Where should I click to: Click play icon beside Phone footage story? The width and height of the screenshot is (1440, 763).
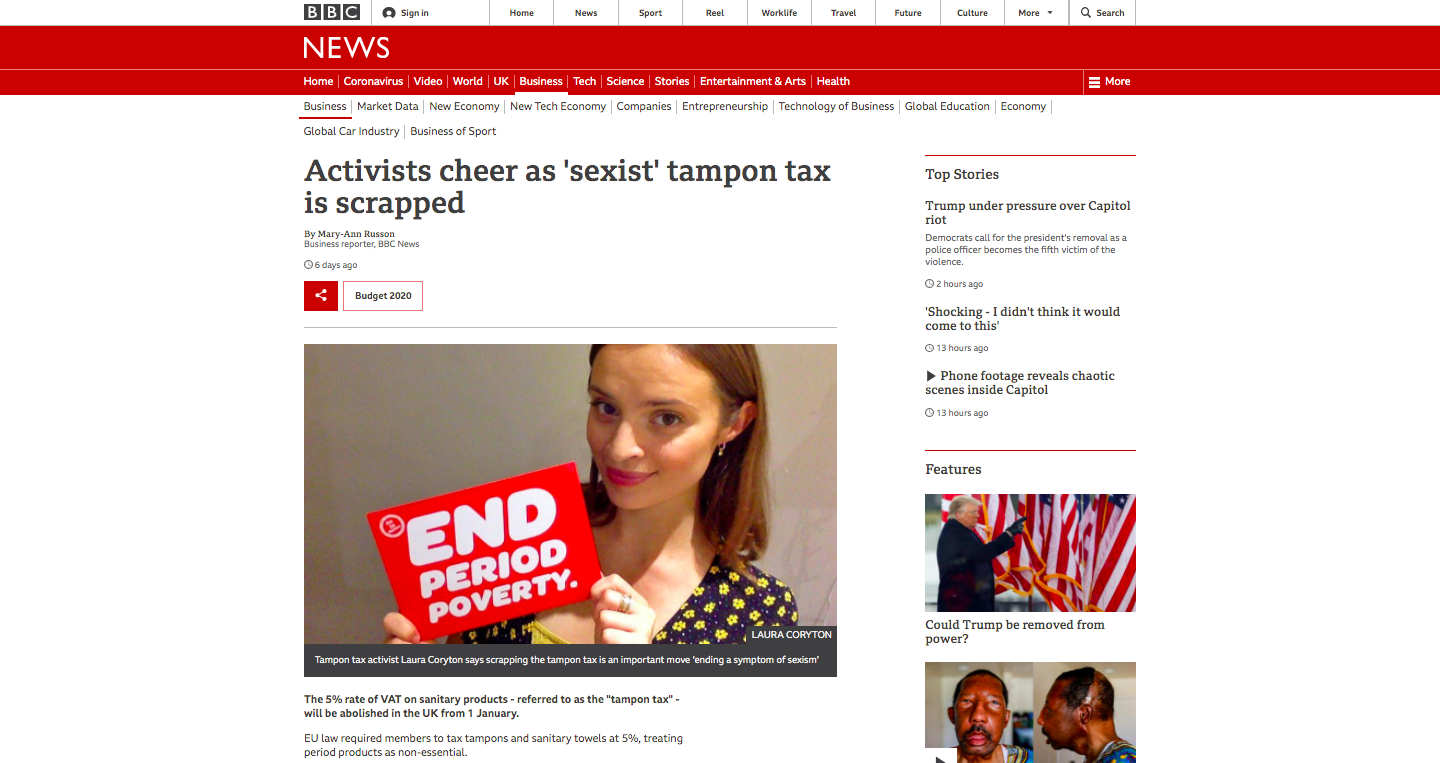[931, 376]
